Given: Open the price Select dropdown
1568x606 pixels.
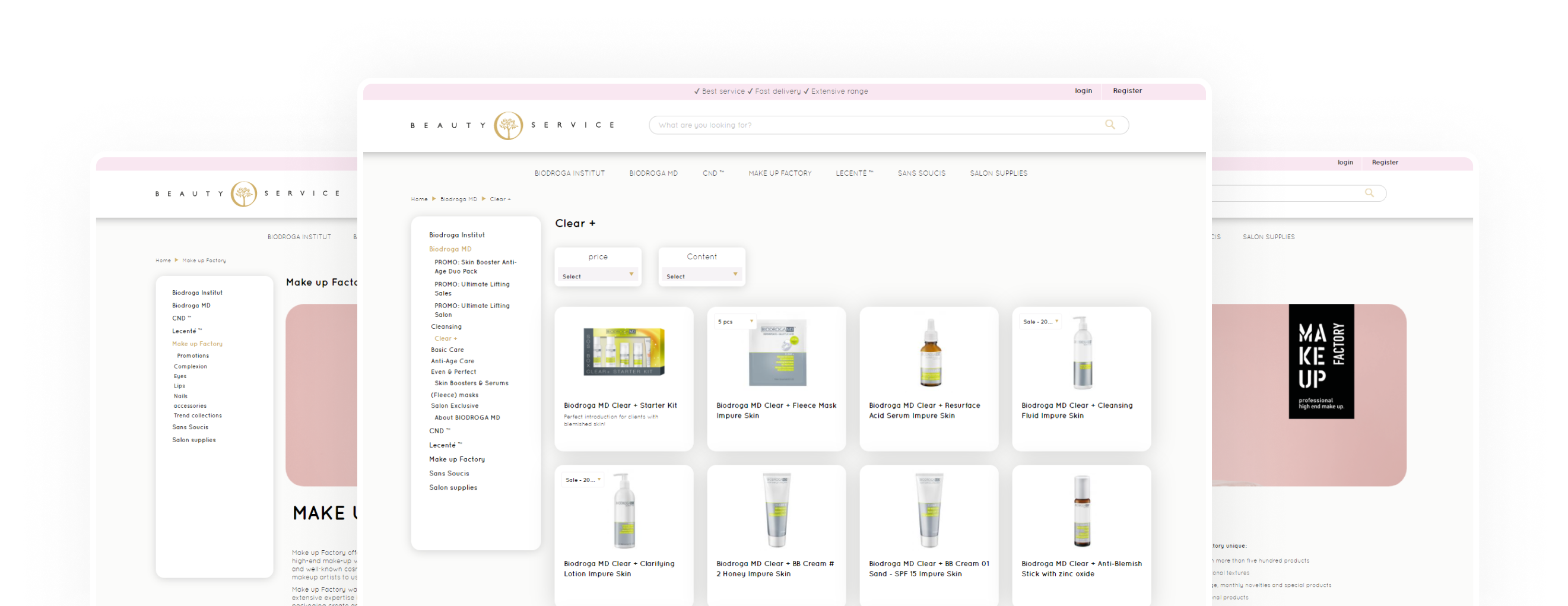Looking at the screenshot, I should tap(598, 276).
